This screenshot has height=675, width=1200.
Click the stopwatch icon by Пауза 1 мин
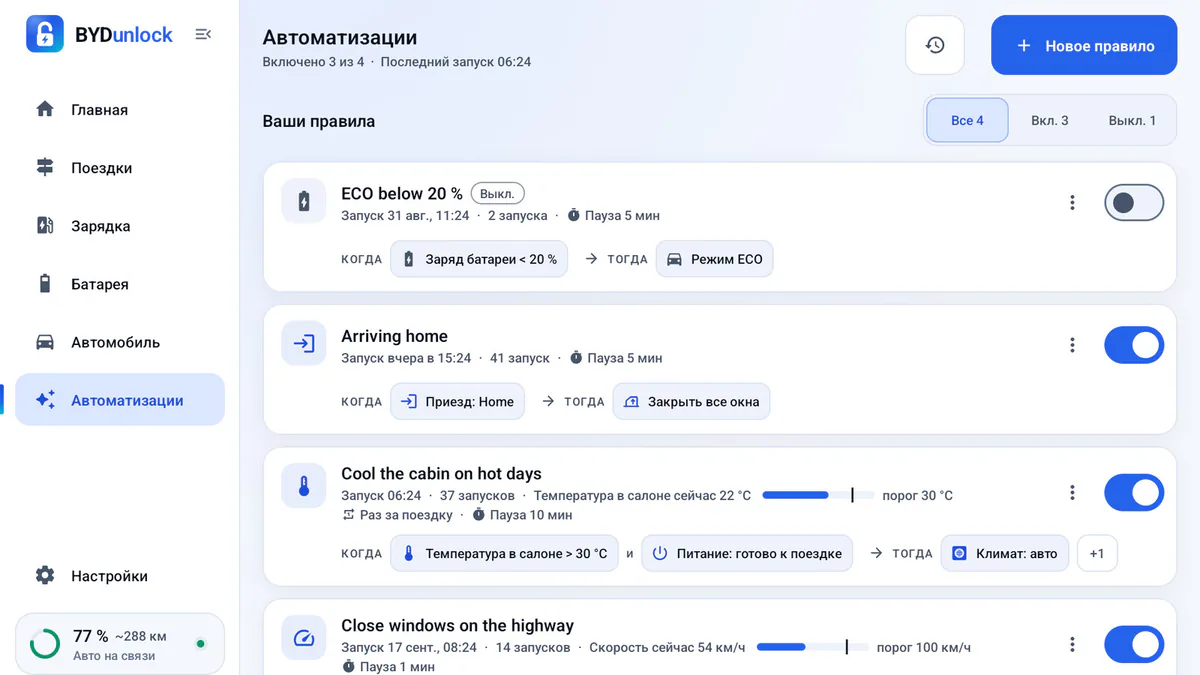click(x=348, y=666)
